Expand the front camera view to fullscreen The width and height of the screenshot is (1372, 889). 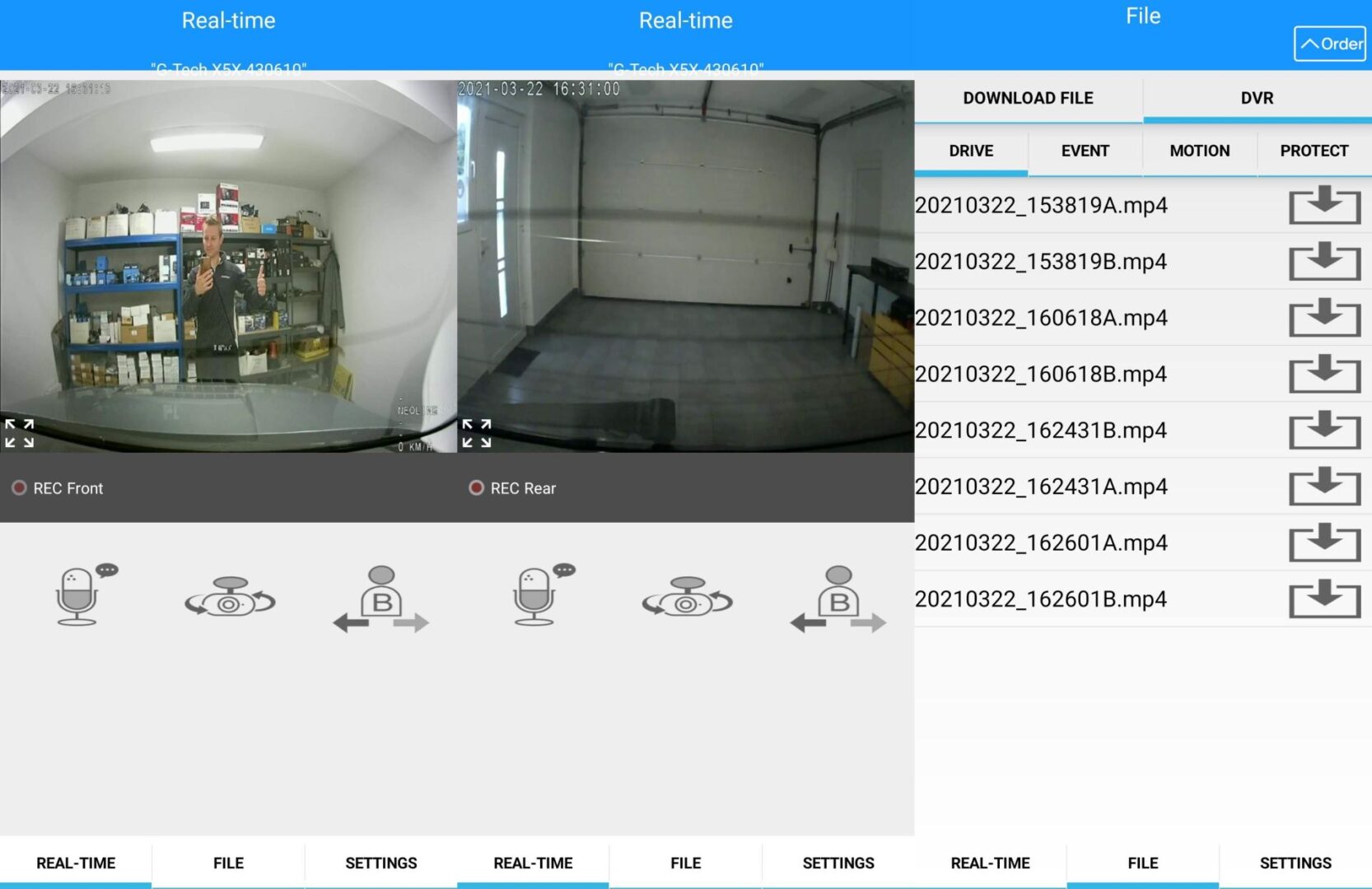(x=19, y=433)
